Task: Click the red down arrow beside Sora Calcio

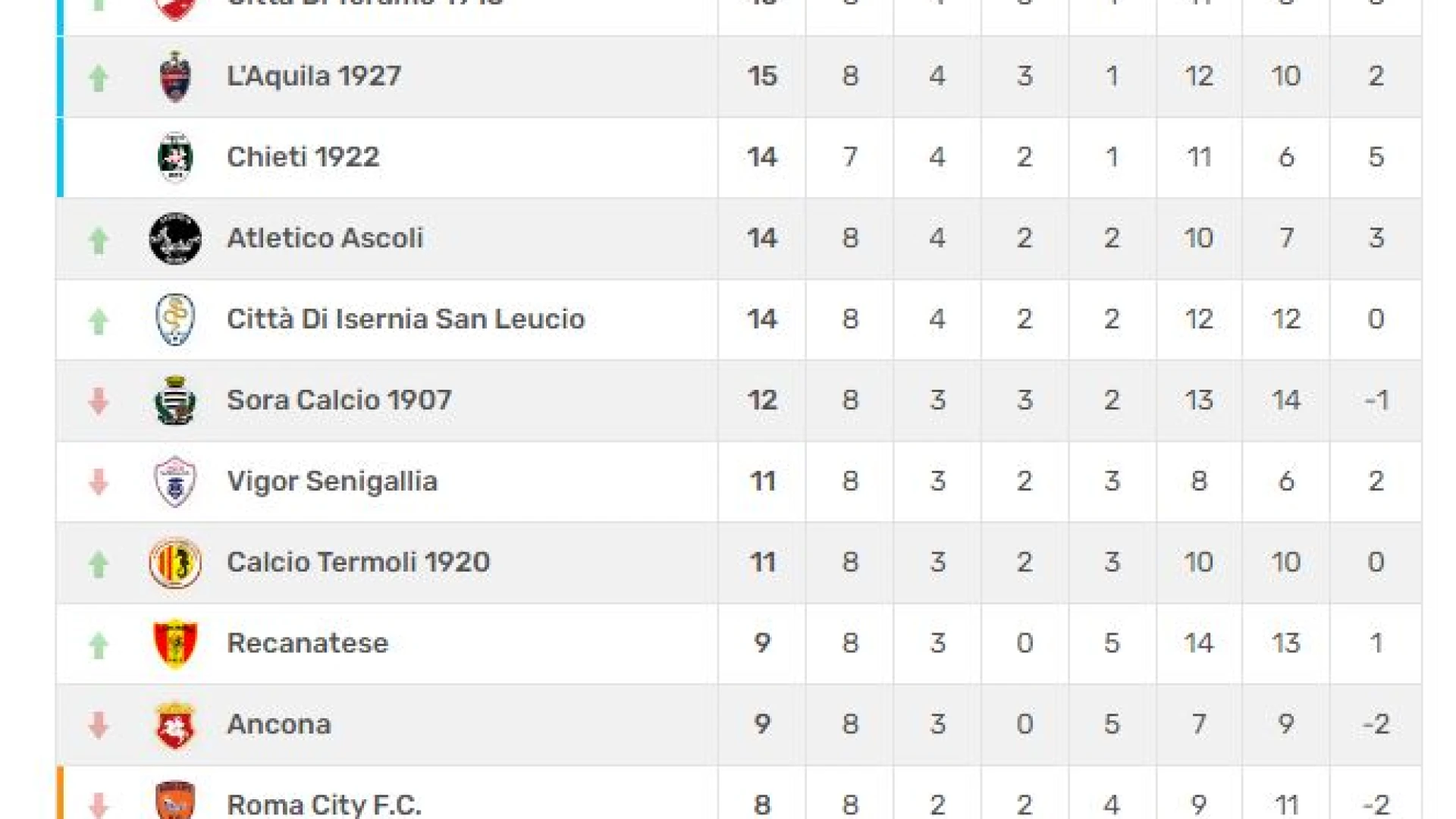Action: point(99,401)
